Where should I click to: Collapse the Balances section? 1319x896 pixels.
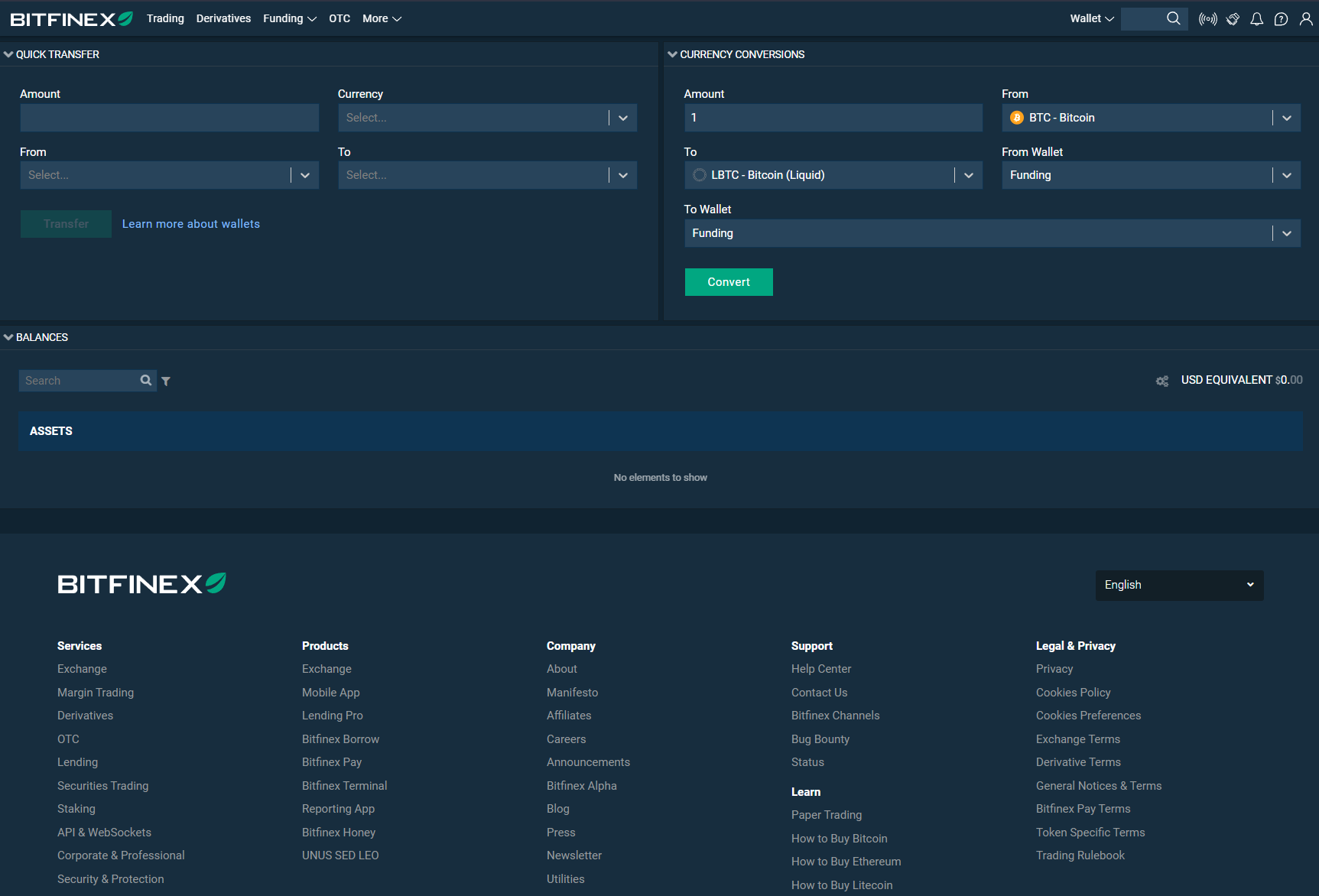click(9, 337)
